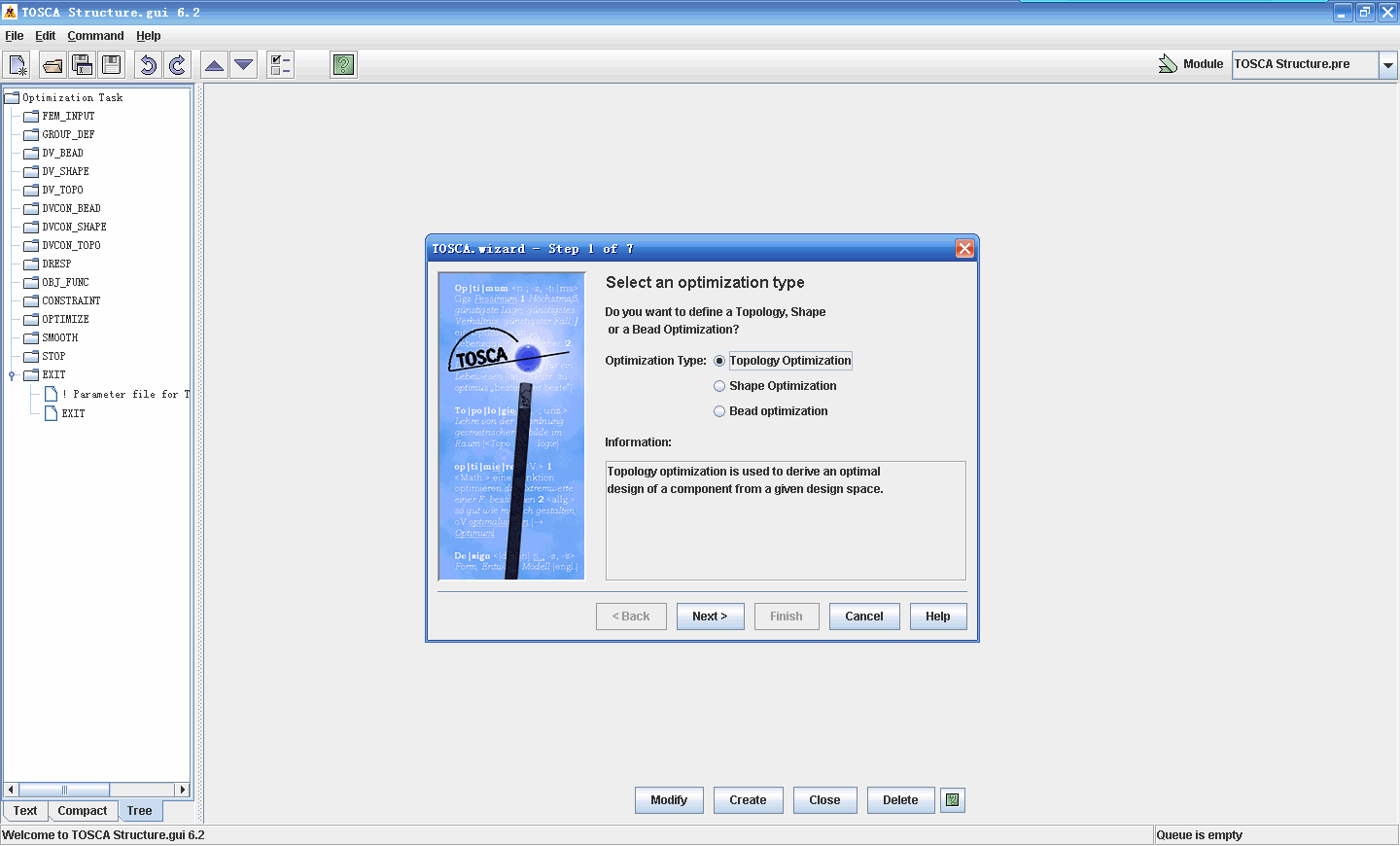Click Next in the wizard
This screenshot has width=1400, height=846.
[710, 617]
